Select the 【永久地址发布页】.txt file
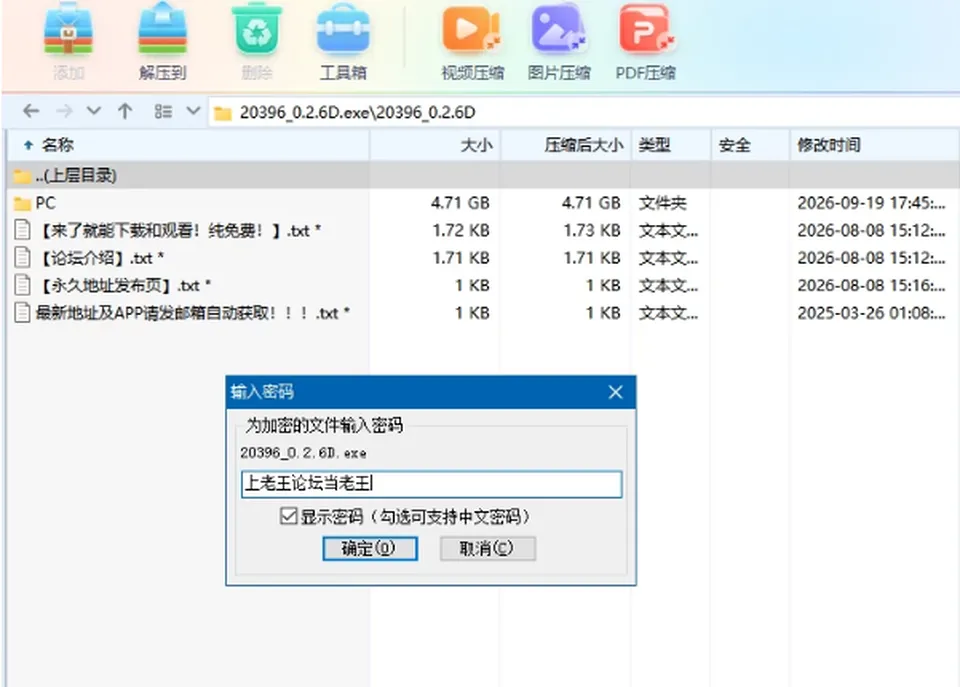 483,285
